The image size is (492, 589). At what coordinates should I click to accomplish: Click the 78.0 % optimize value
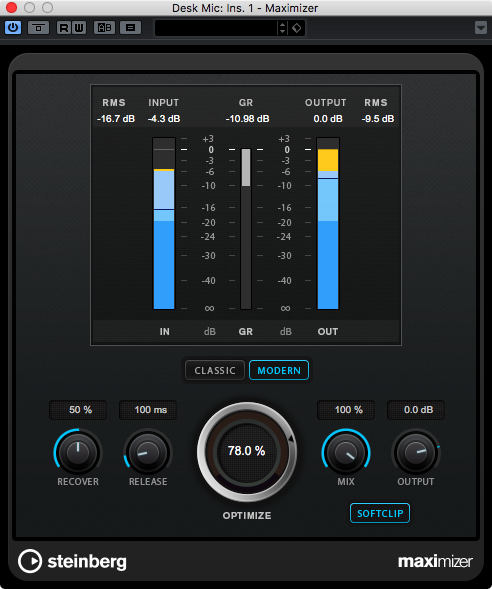pyautogui.click(x=247, y=451)
